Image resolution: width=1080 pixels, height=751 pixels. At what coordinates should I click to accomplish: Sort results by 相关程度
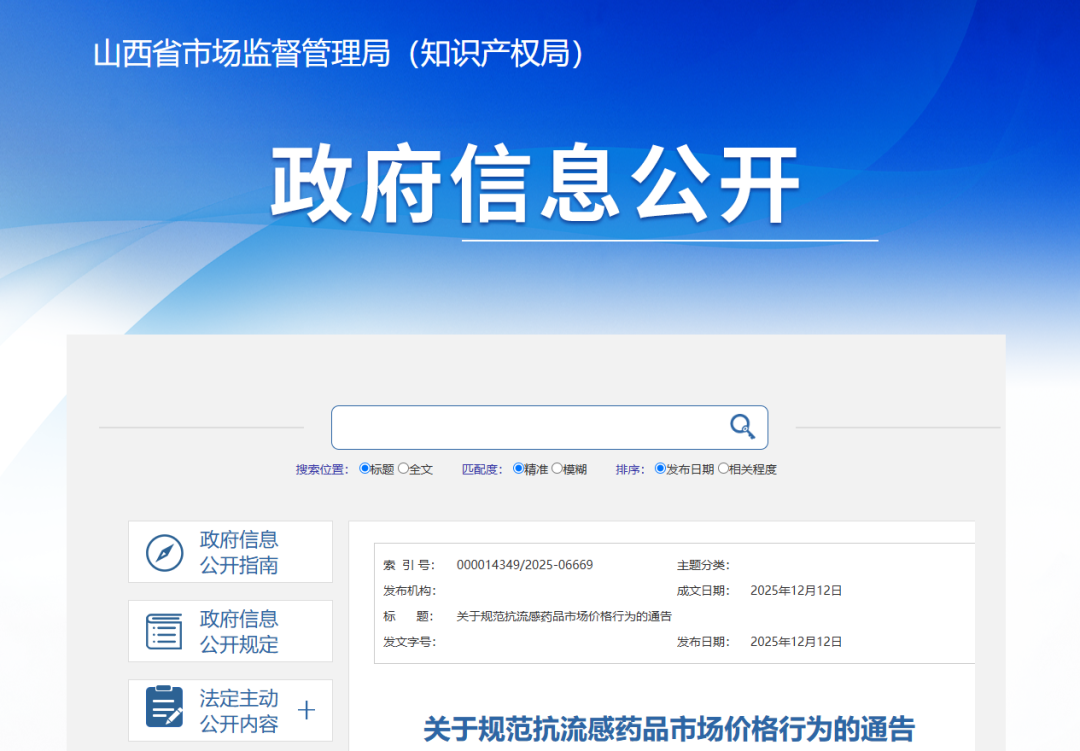[x=723, y=468]
